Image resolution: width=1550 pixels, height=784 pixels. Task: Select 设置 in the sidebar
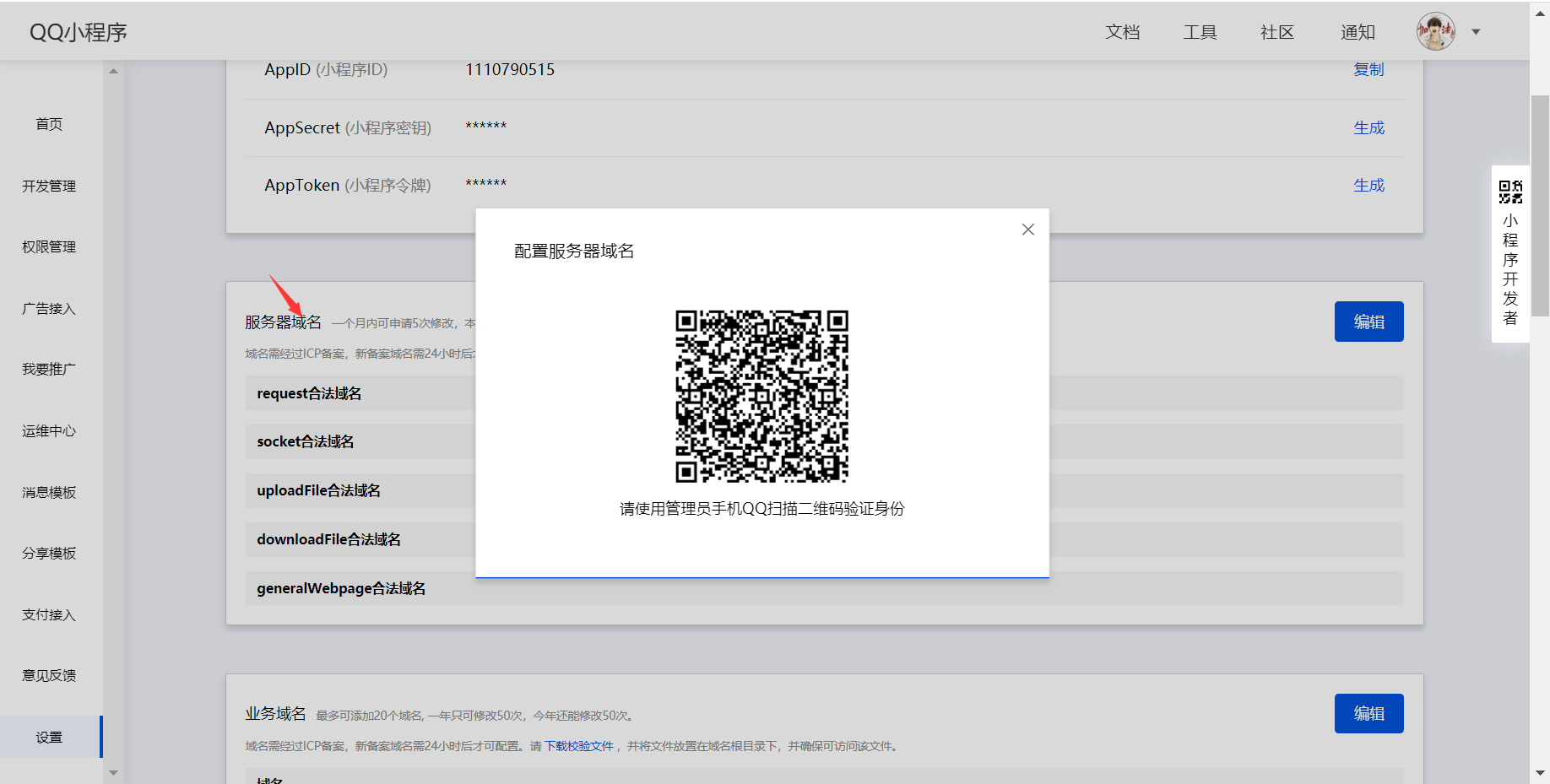51,737
